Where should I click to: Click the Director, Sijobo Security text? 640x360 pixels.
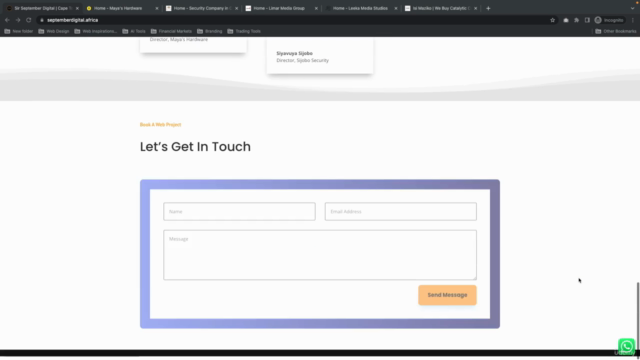(x=302, y=60)
